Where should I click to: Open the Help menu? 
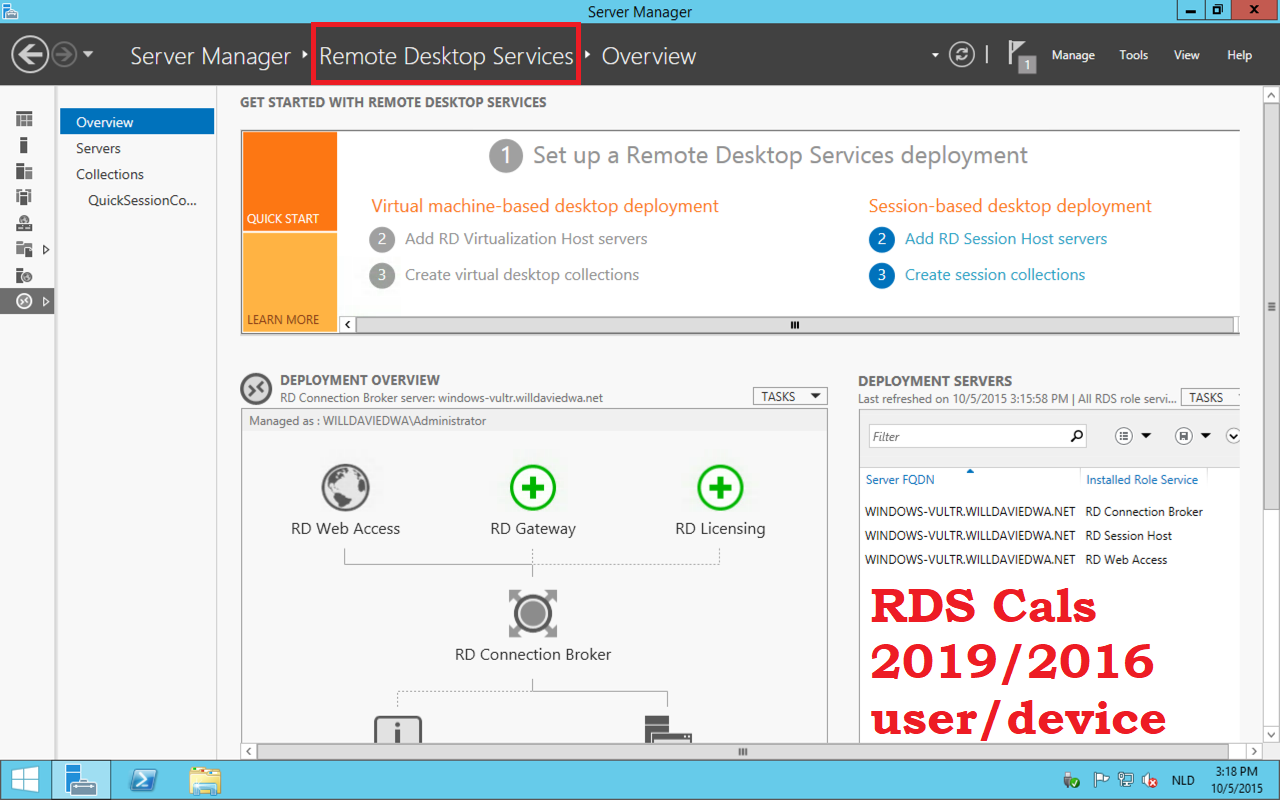[1239, 55]
